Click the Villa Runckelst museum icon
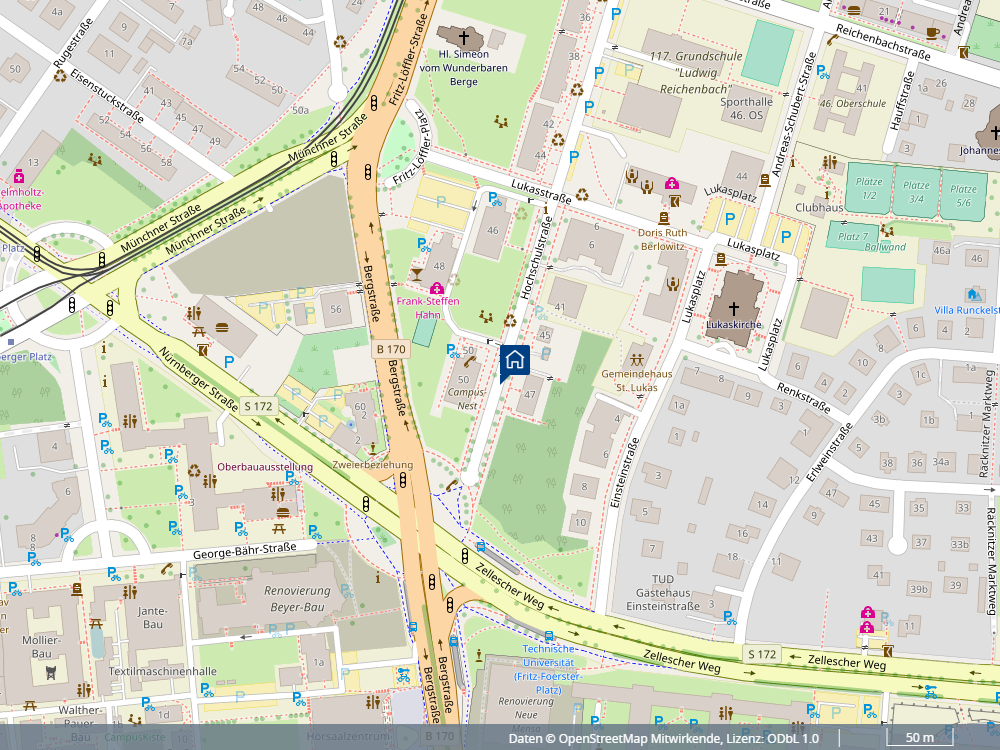Viewport: 1000px width, 750px height. 973,294
